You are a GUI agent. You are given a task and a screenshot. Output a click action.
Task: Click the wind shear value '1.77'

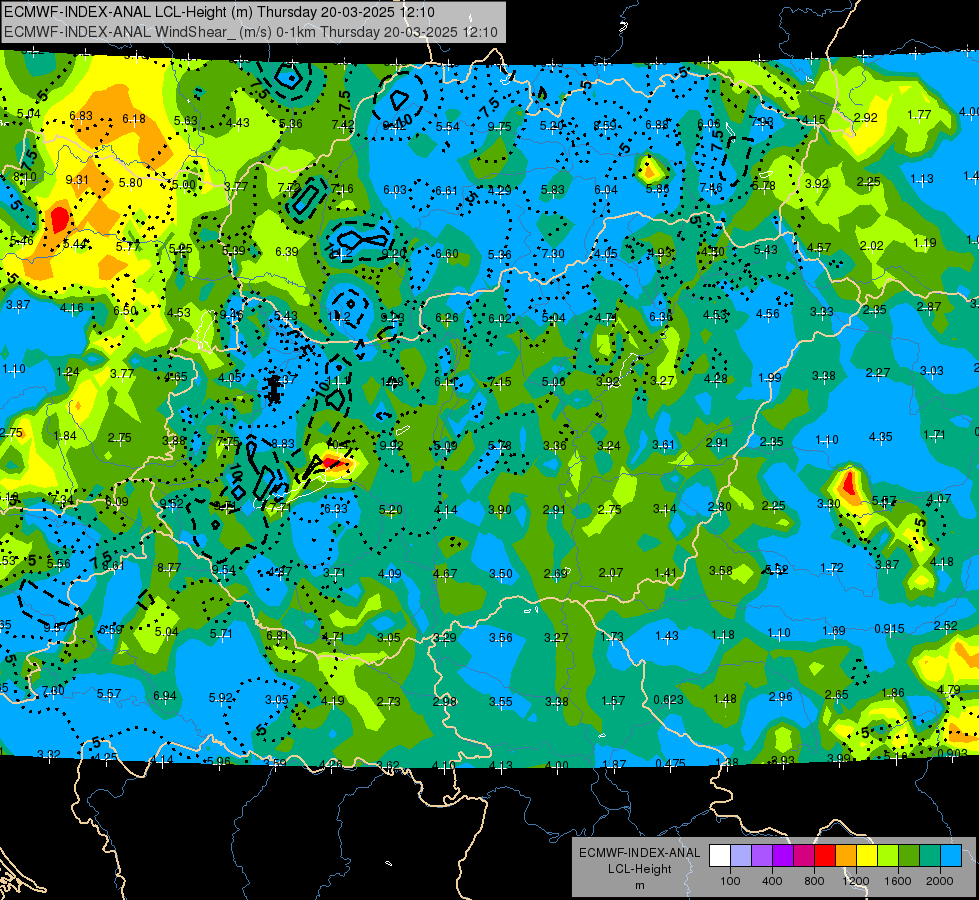pos(919,115)
